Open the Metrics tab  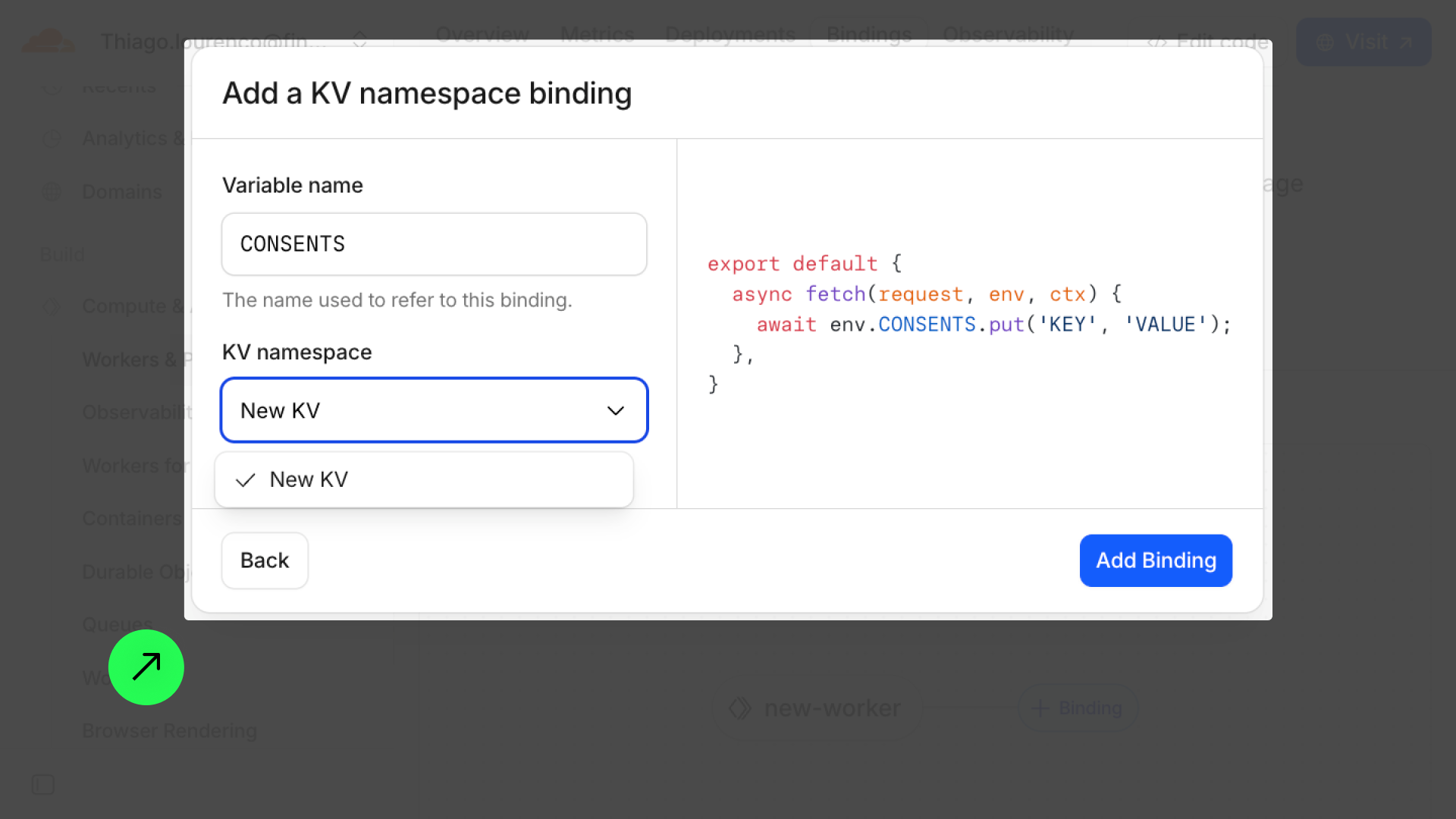tap(597, 34)
